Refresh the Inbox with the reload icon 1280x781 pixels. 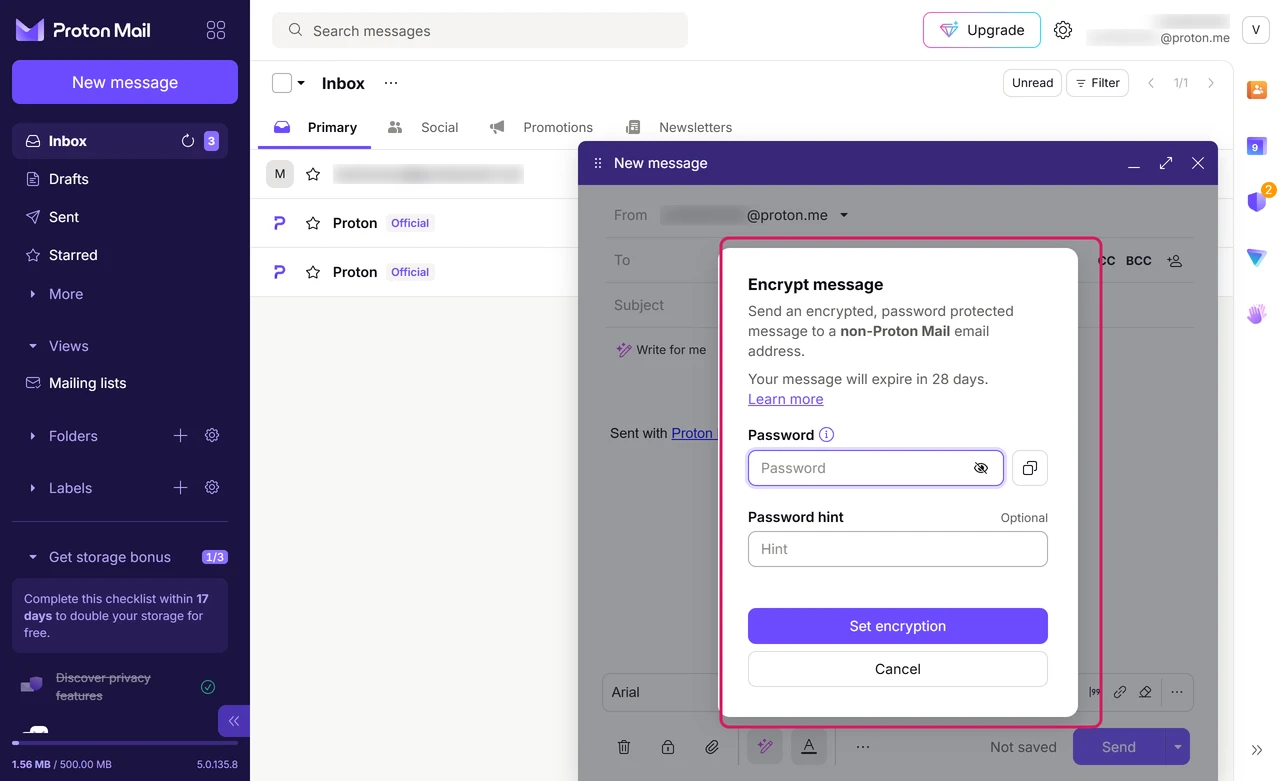tap(187, 141)
